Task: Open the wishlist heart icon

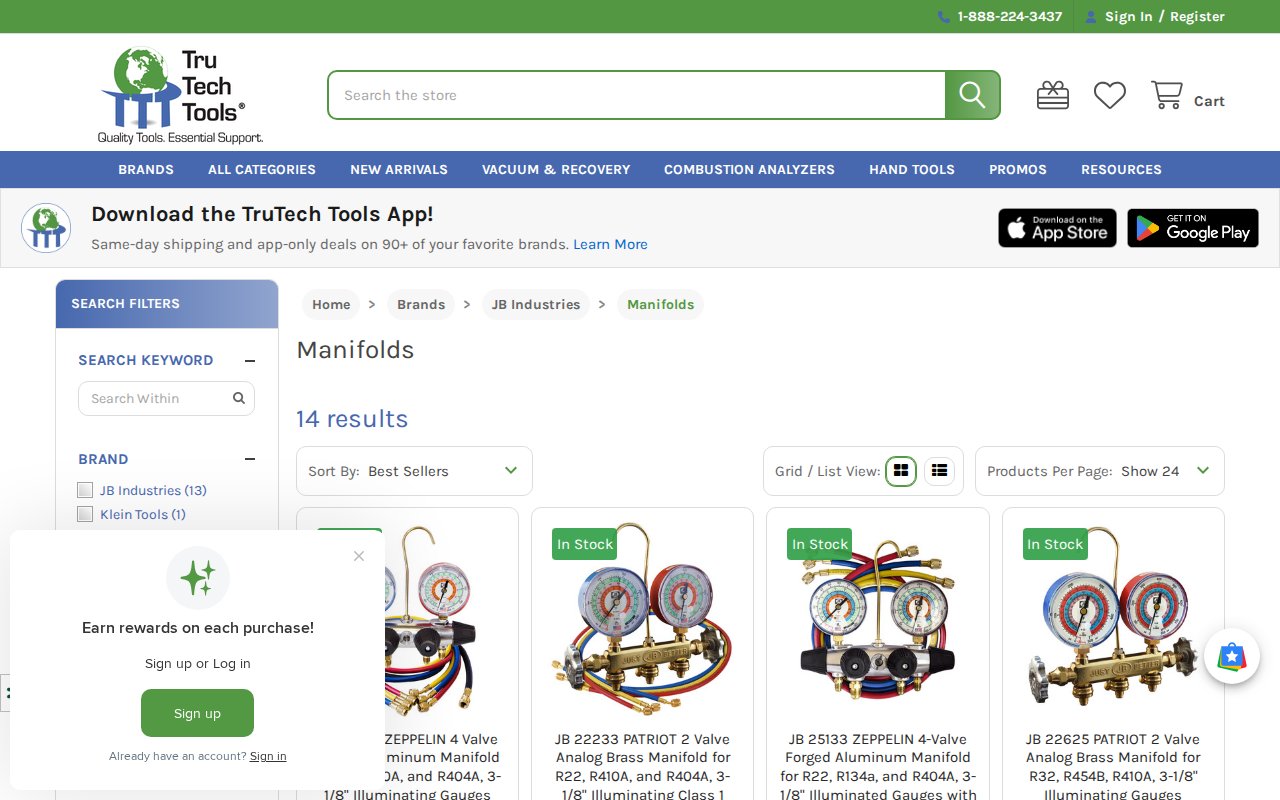Action: point(1109,96)
